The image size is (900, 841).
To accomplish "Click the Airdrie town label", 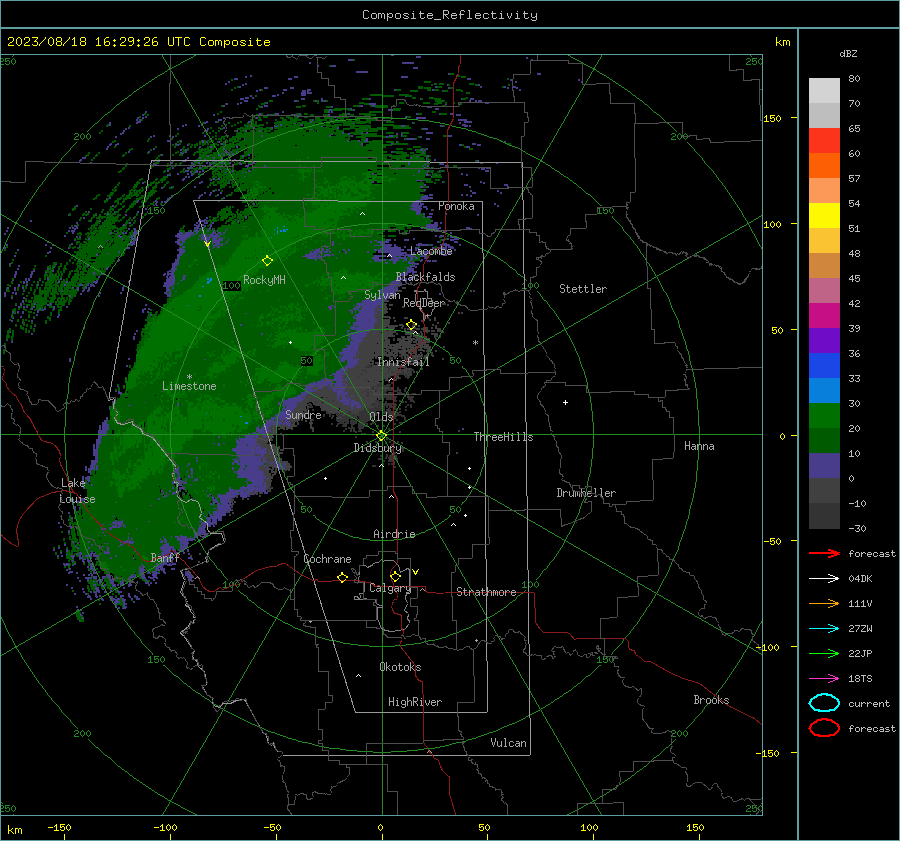I will [x=394, y=534].
